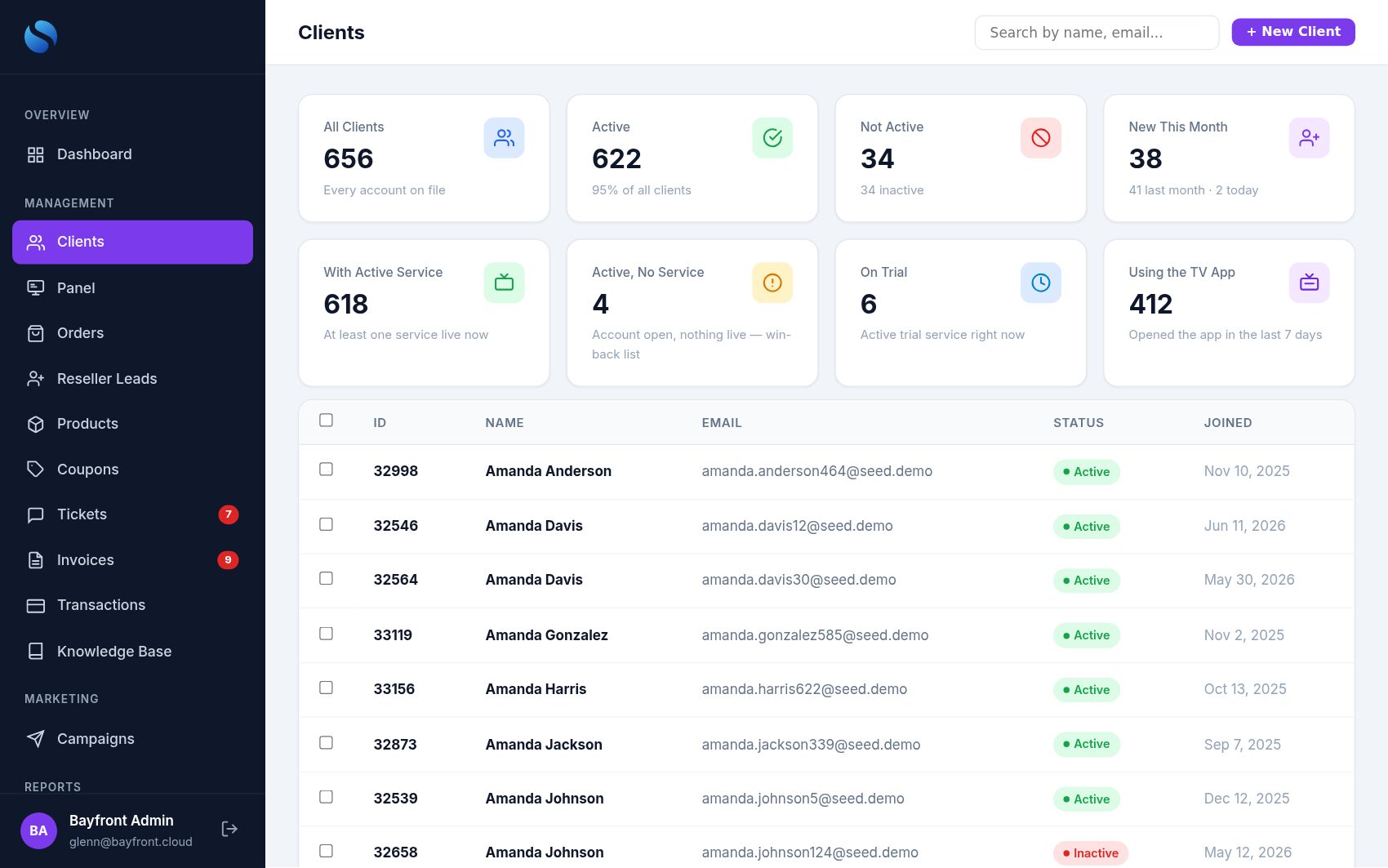Open Amanda Gonzalez's client name
This screenshot has width=1388, height=868.
click(547, 635)
